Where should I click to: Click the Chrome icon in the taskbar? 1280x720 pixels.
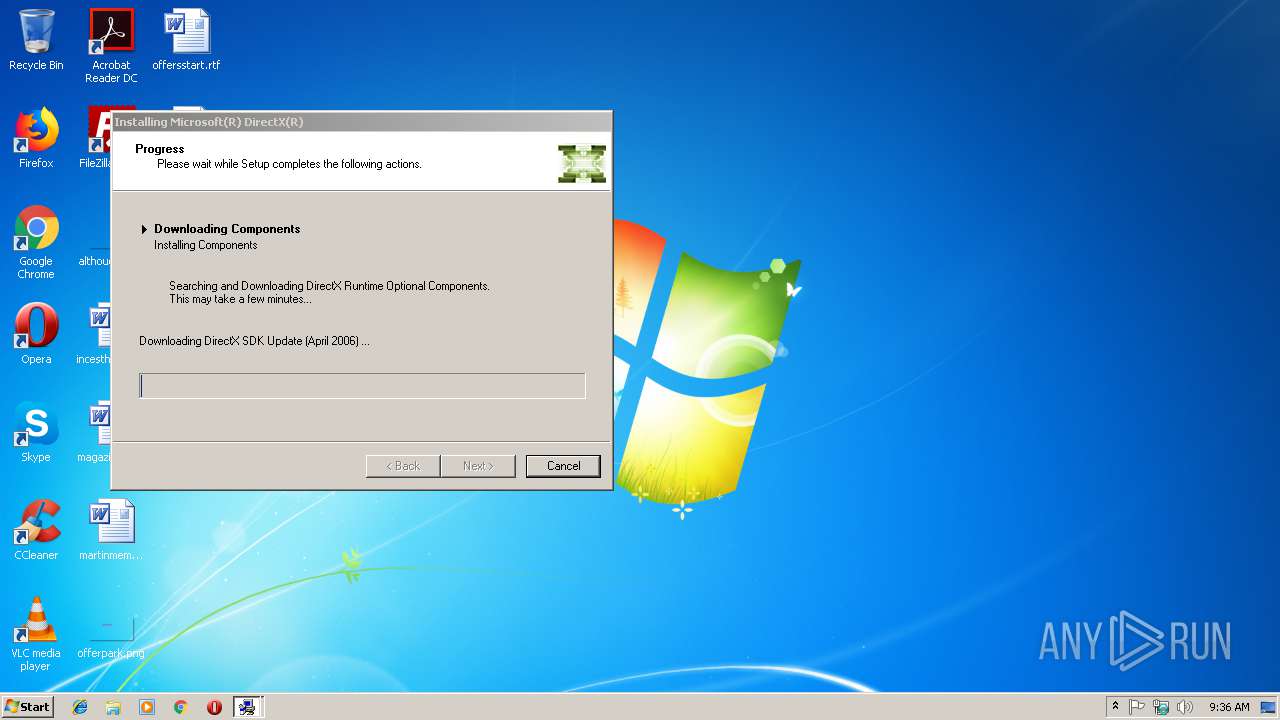click(x=181, y=707)
